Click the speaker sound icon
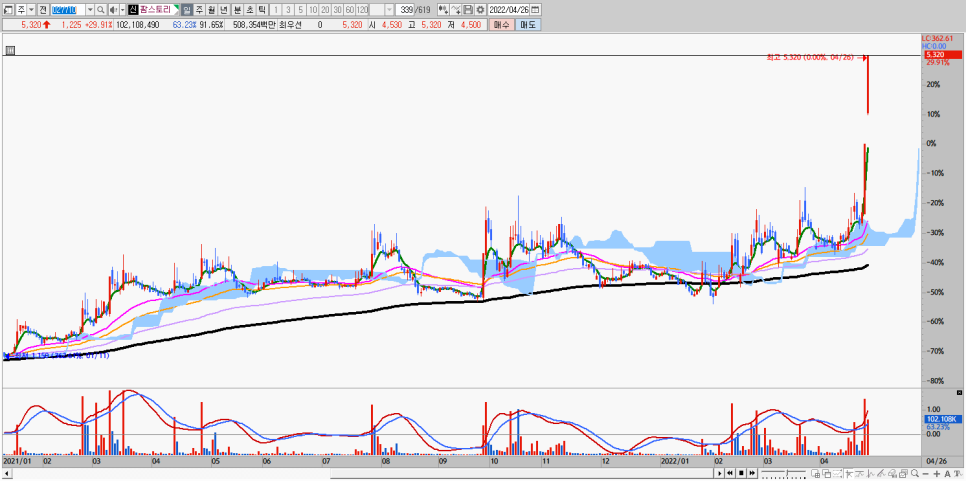Screen dimensions: 966x481 coord(114,10)
